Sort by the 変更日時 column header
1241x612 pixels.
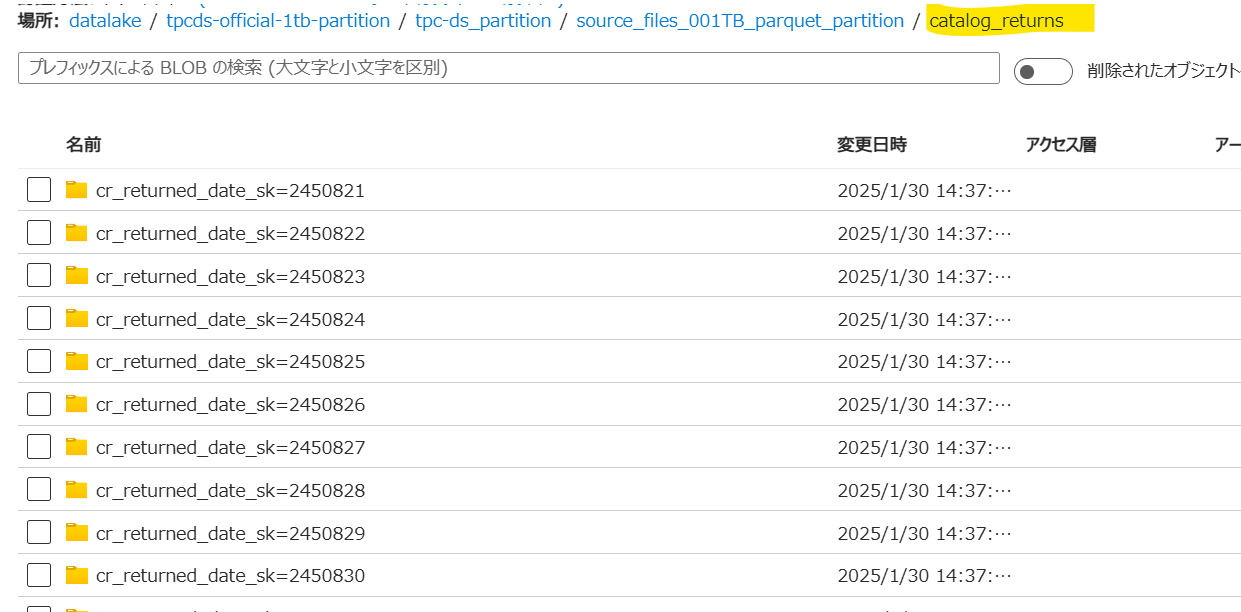click(872, 145)
